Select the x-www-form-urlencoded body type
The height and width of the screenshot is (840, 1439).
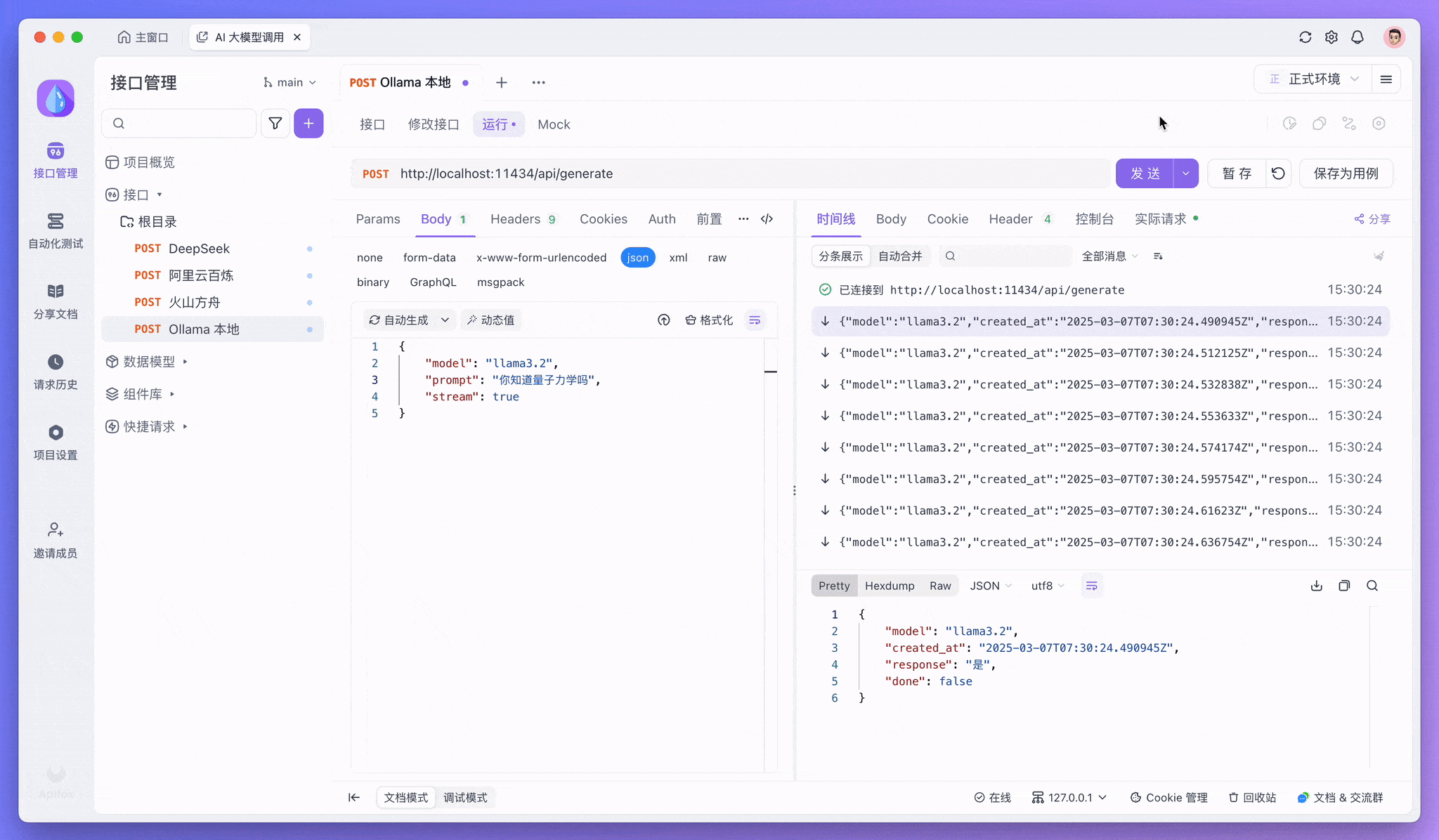(541, 258)
